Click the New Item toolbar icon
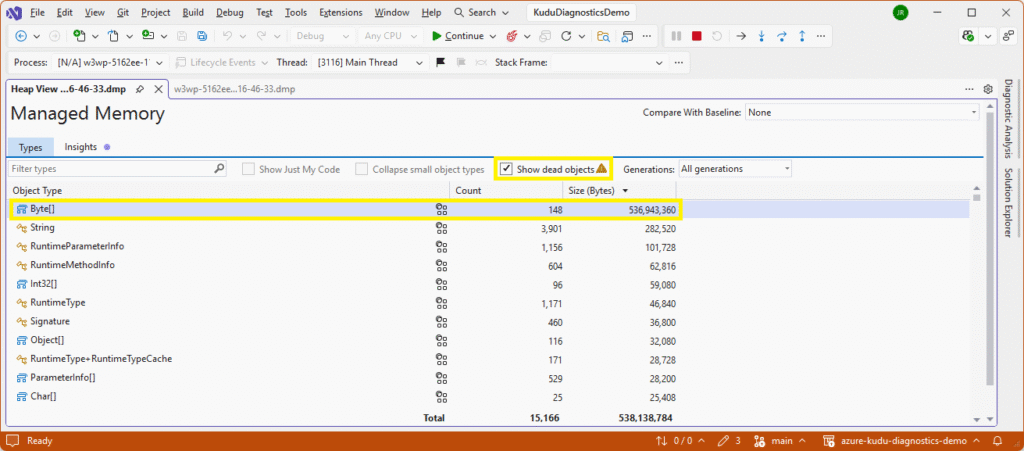This screenshot has width=1024, height=451. point(80,37)
